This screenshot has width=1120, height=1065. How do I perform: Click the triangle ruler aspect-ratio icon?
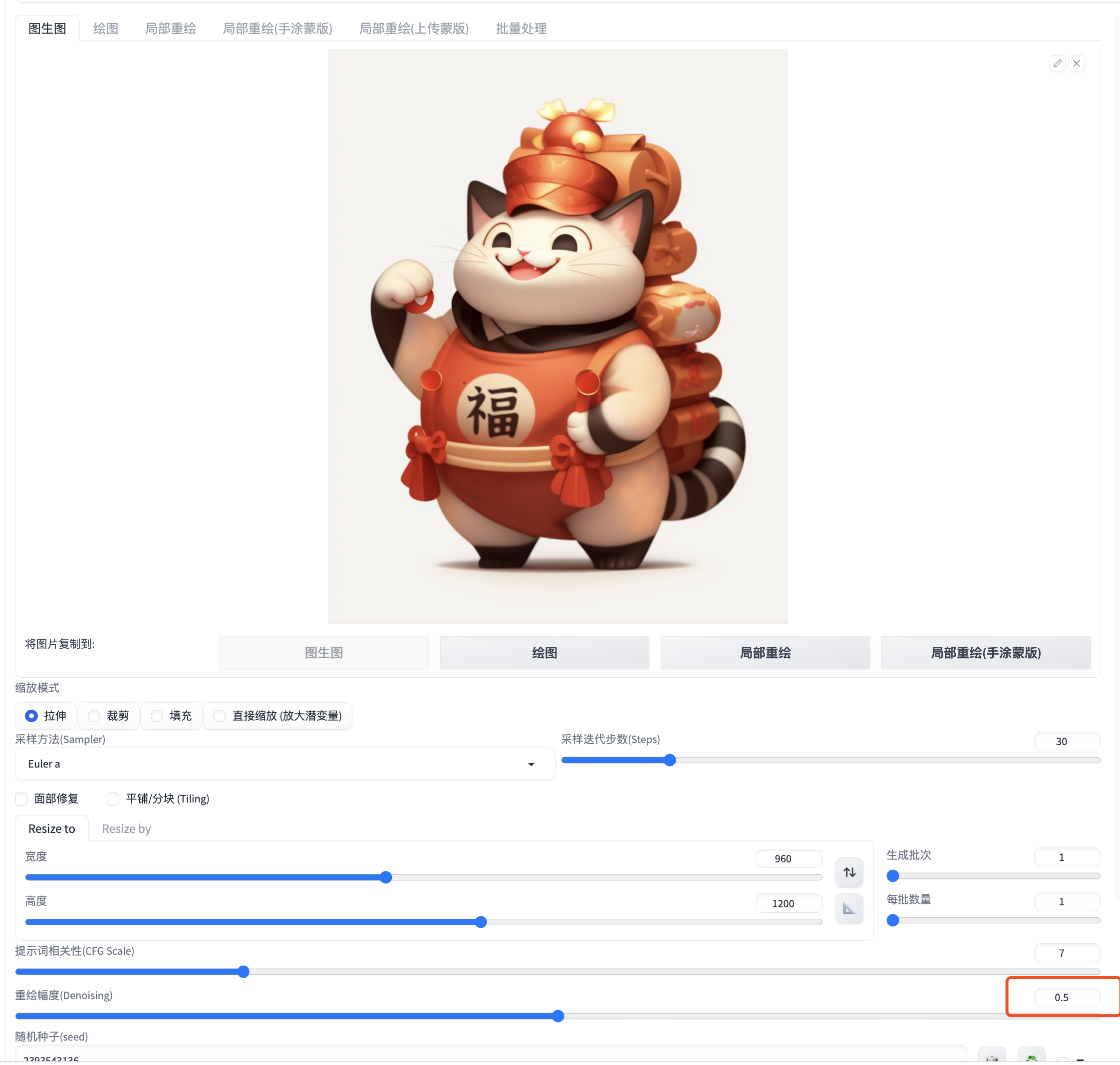click(x=849, y=909)
